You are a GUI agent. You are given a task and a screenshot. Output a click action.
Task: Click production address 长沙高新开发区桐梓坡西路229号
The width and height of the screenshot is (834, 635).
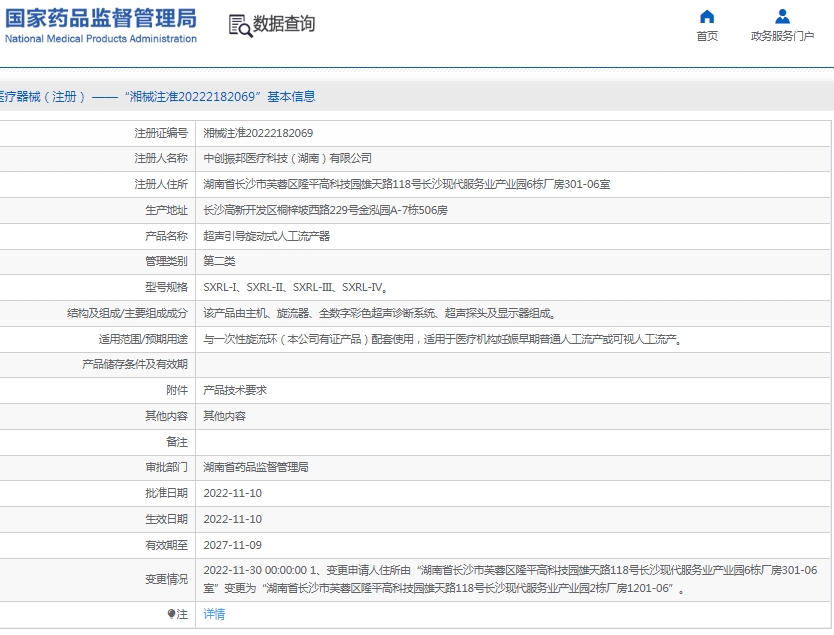(325, 210)
